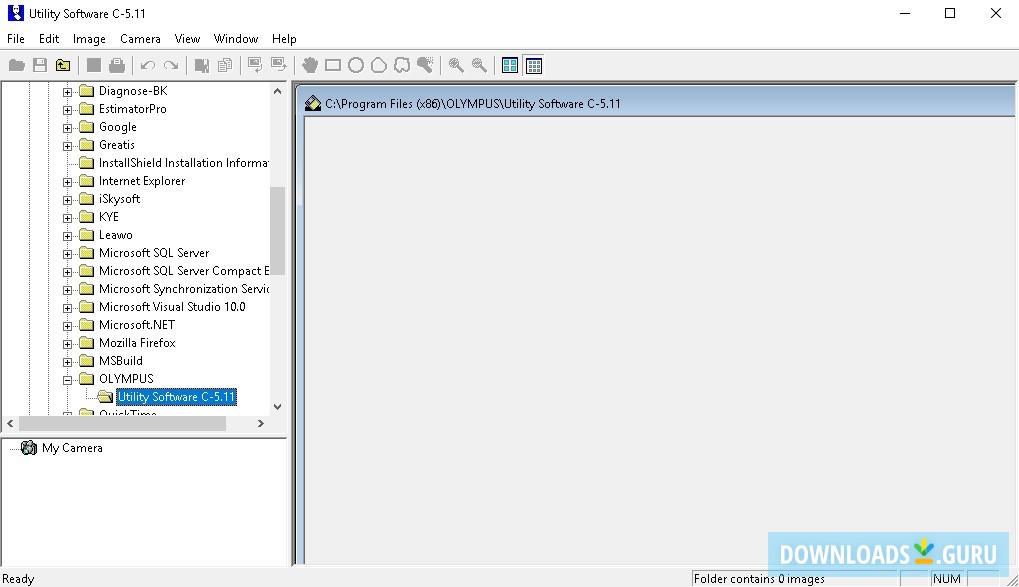Open the Camera menu
The height and width of the screenshot is (587, 1019).
139,39
